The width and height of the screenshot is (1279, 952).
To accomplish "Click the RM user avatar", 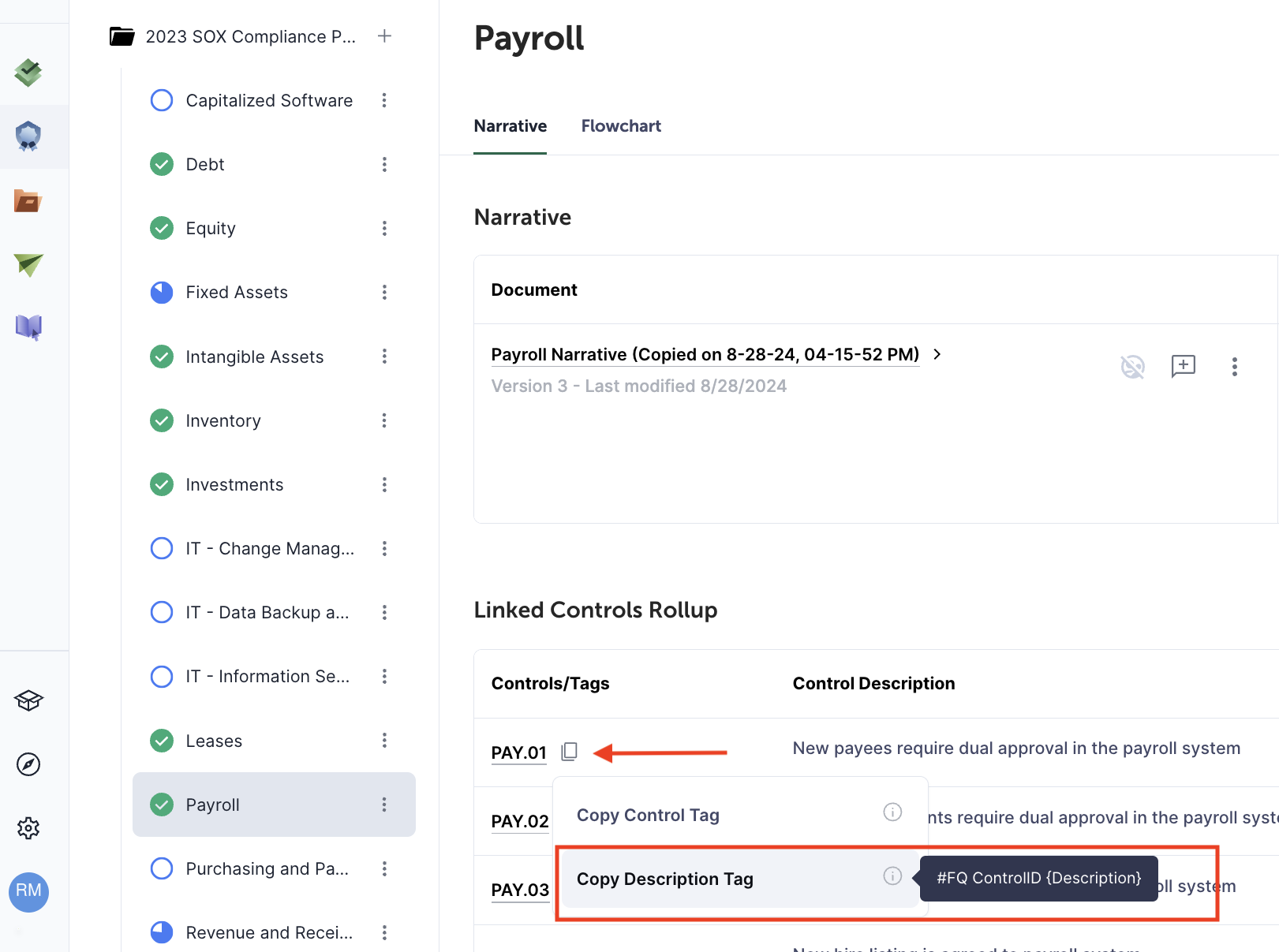I will tap(28, 891).
